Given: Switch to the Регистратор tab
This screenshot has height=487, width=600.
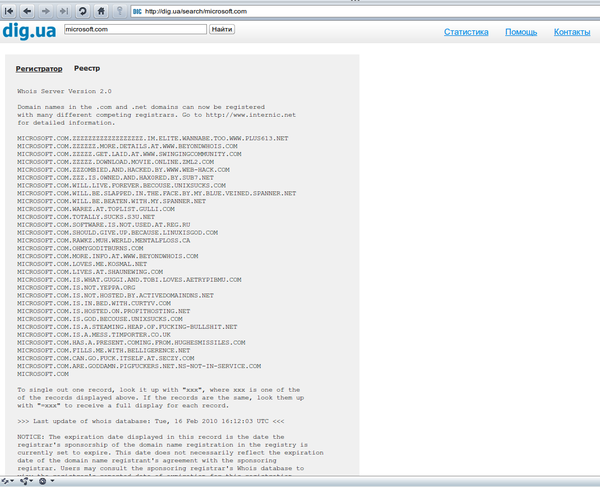Looking at the screenshot, I should coord(39,69).
